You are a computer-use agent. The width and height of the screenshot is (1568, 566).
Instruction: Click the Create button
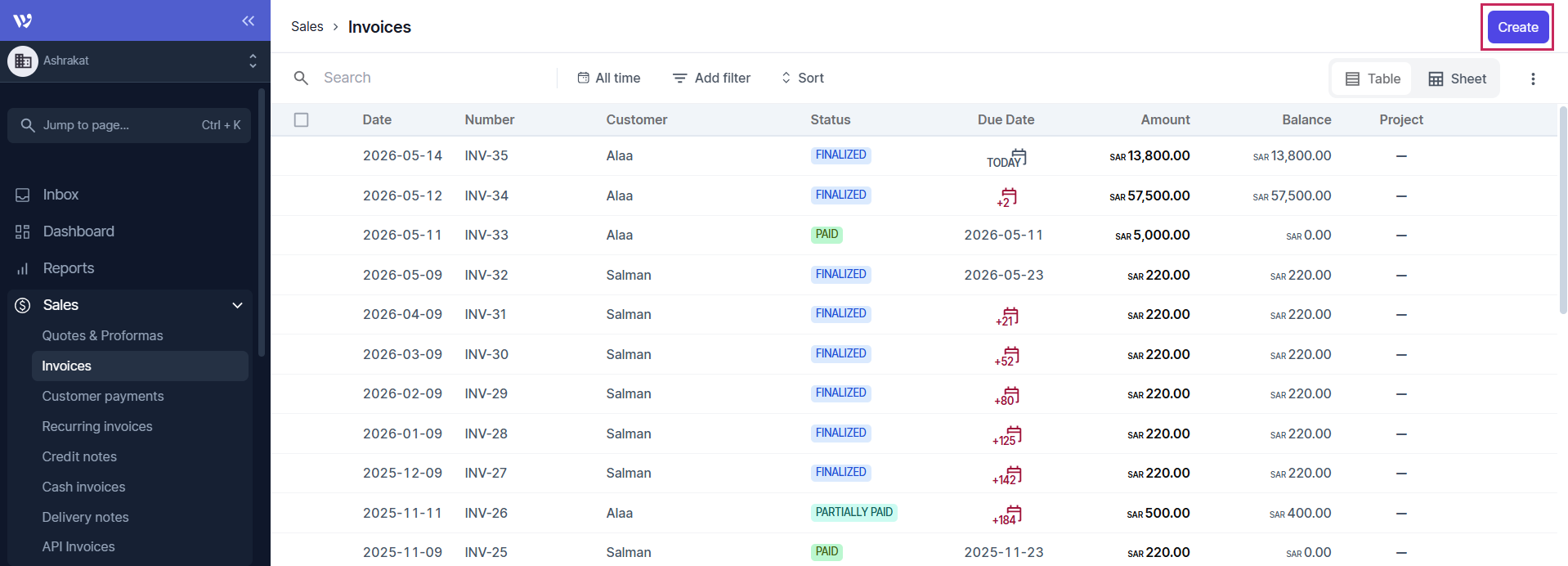1518,27
